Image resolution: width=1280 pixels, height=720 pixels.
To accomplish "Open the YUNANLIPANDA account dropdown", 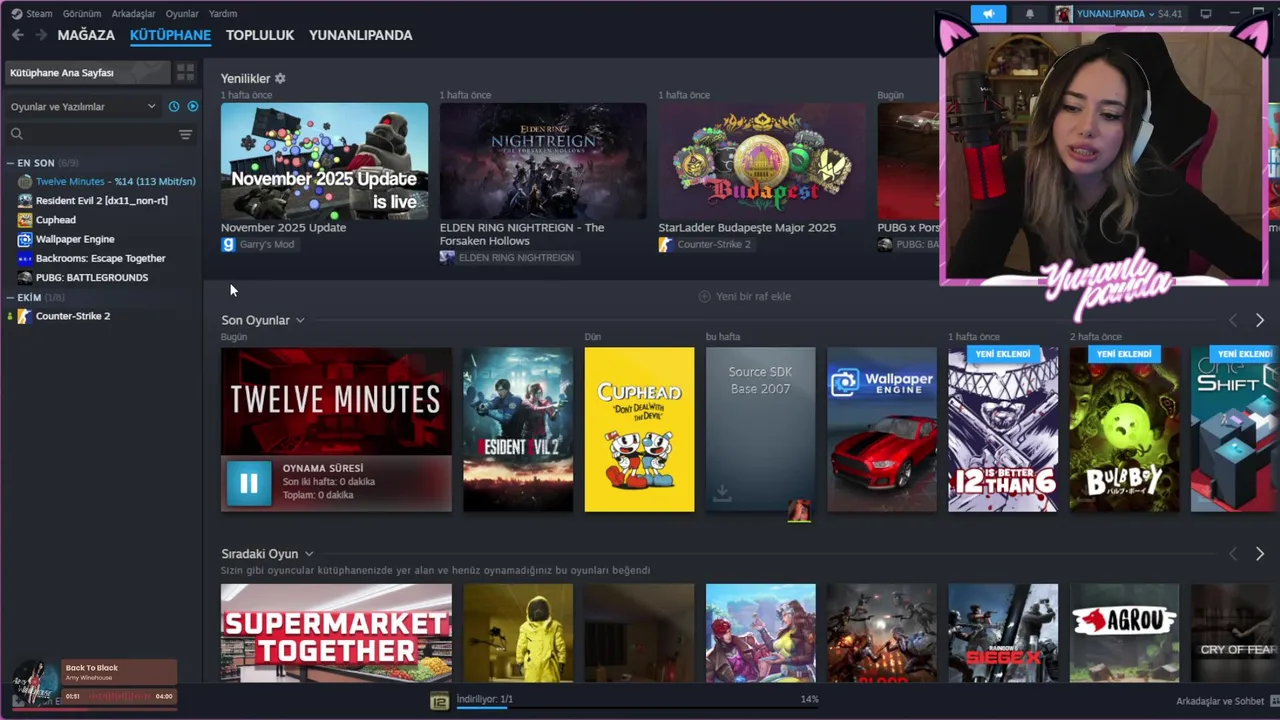I will [x=1152, y=14].
